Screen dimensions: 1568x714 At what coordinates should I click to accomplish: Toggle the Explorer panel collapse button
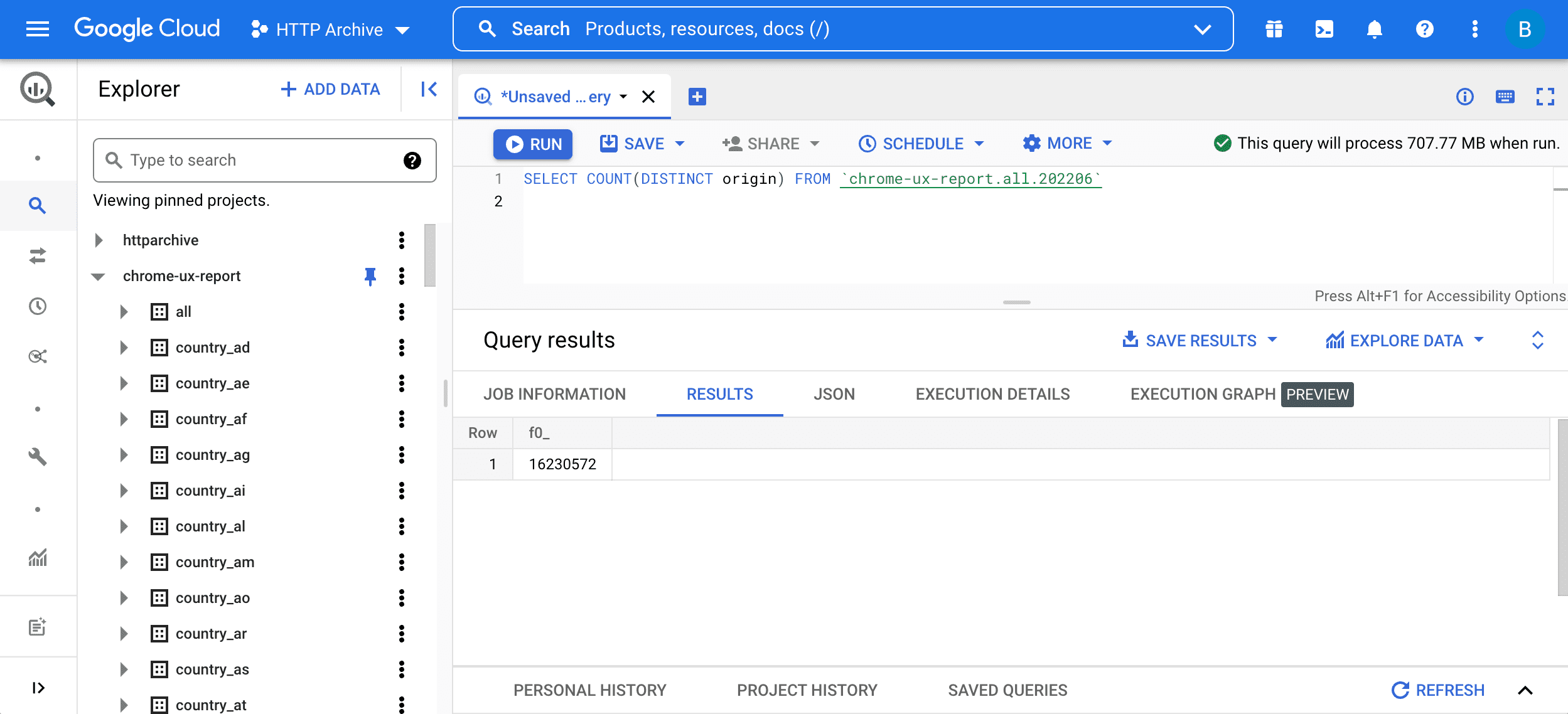429,89
